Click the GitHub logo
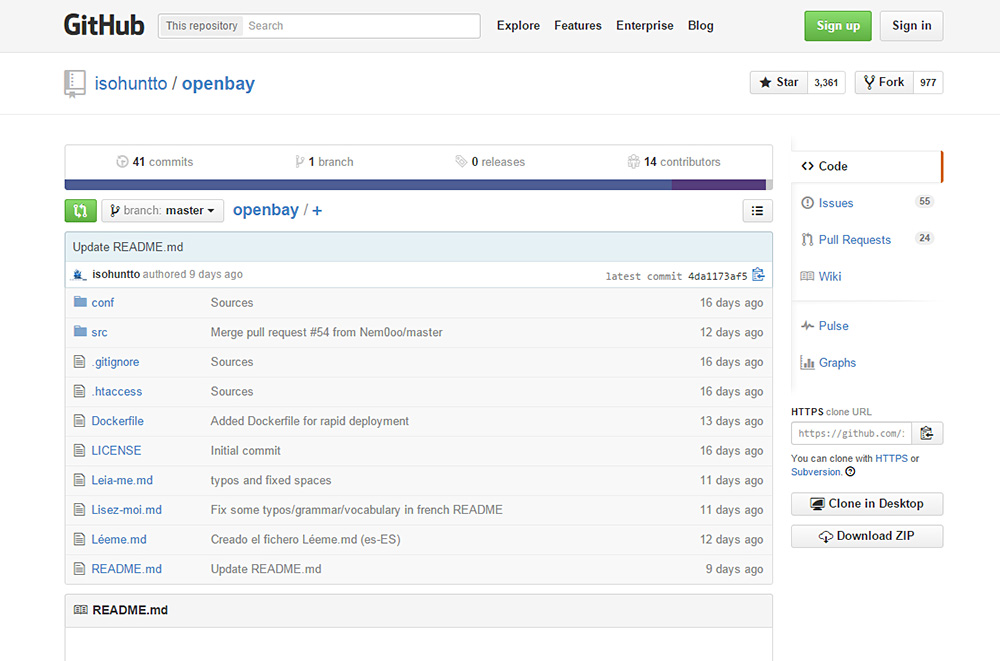The height and width of the screenshot is (661, 1000). point(104,26)
